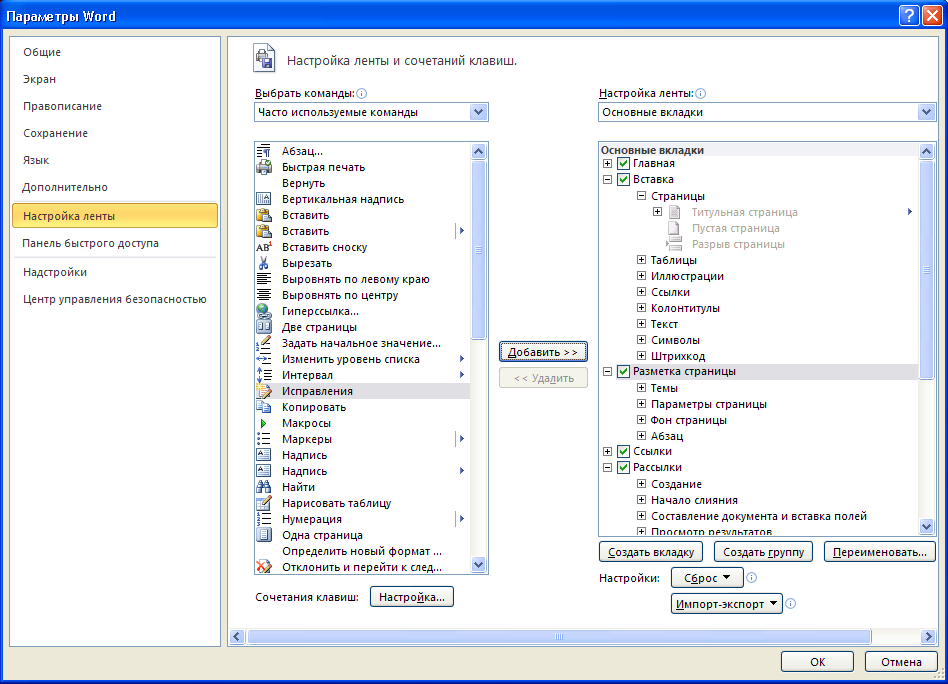Uncheck the Рассылки tab checkbox

coord(623,467)
